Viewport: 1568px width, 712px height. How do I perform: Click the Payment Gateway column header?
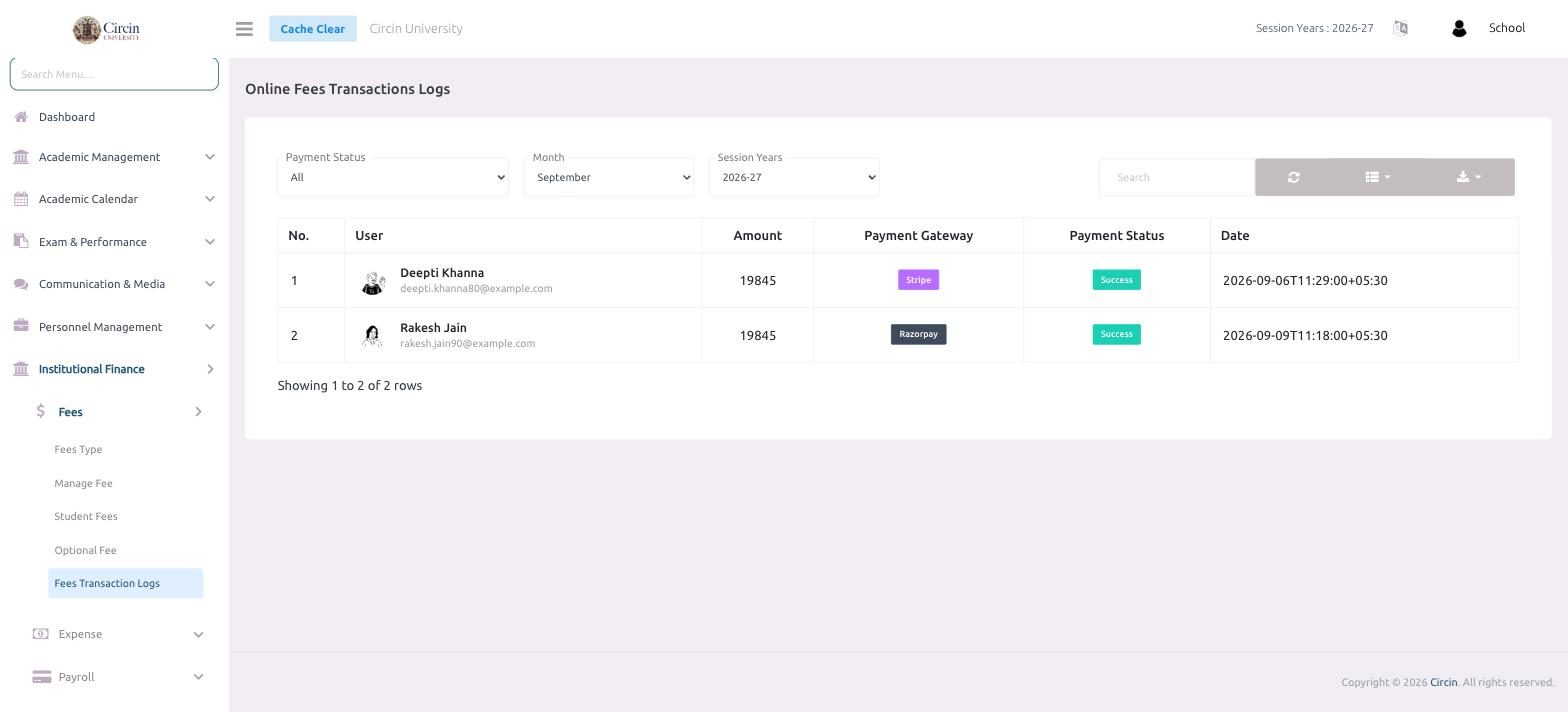918,235
